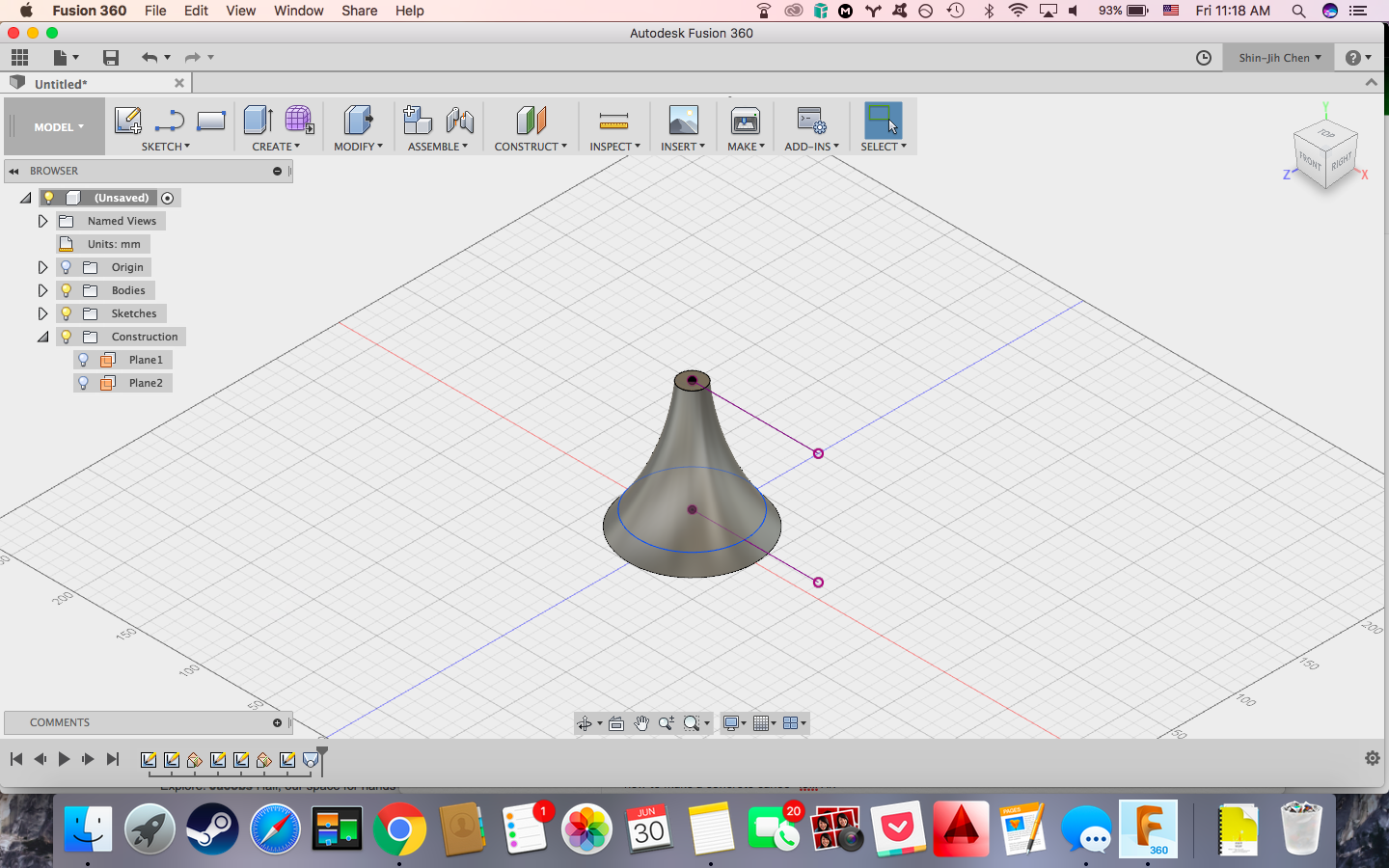
Task: Click the activate radio button beside (Unsaved)
Action: point(168,198)
